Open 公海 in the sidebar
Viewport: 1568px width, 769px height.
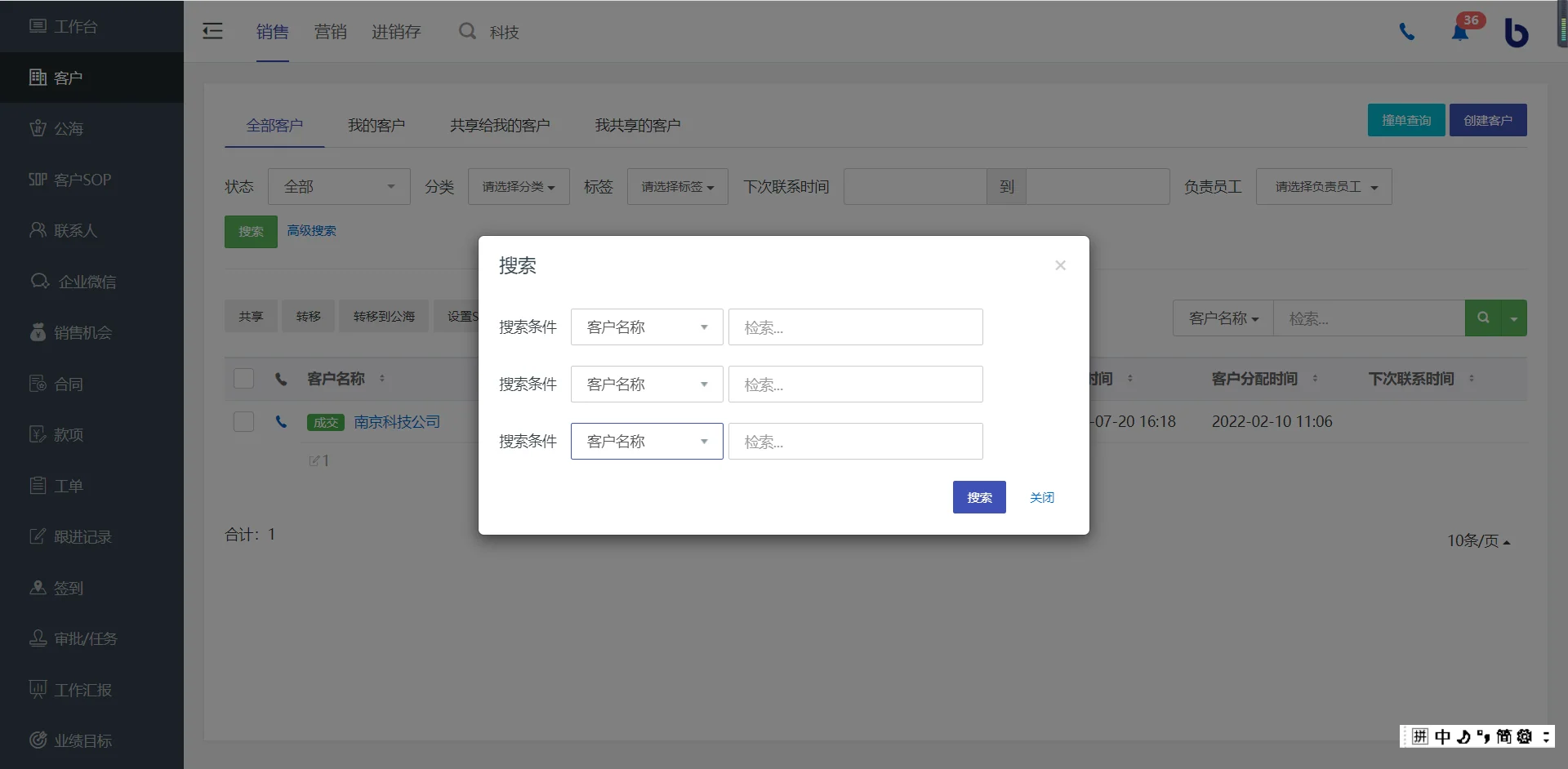tap(91, 128)
